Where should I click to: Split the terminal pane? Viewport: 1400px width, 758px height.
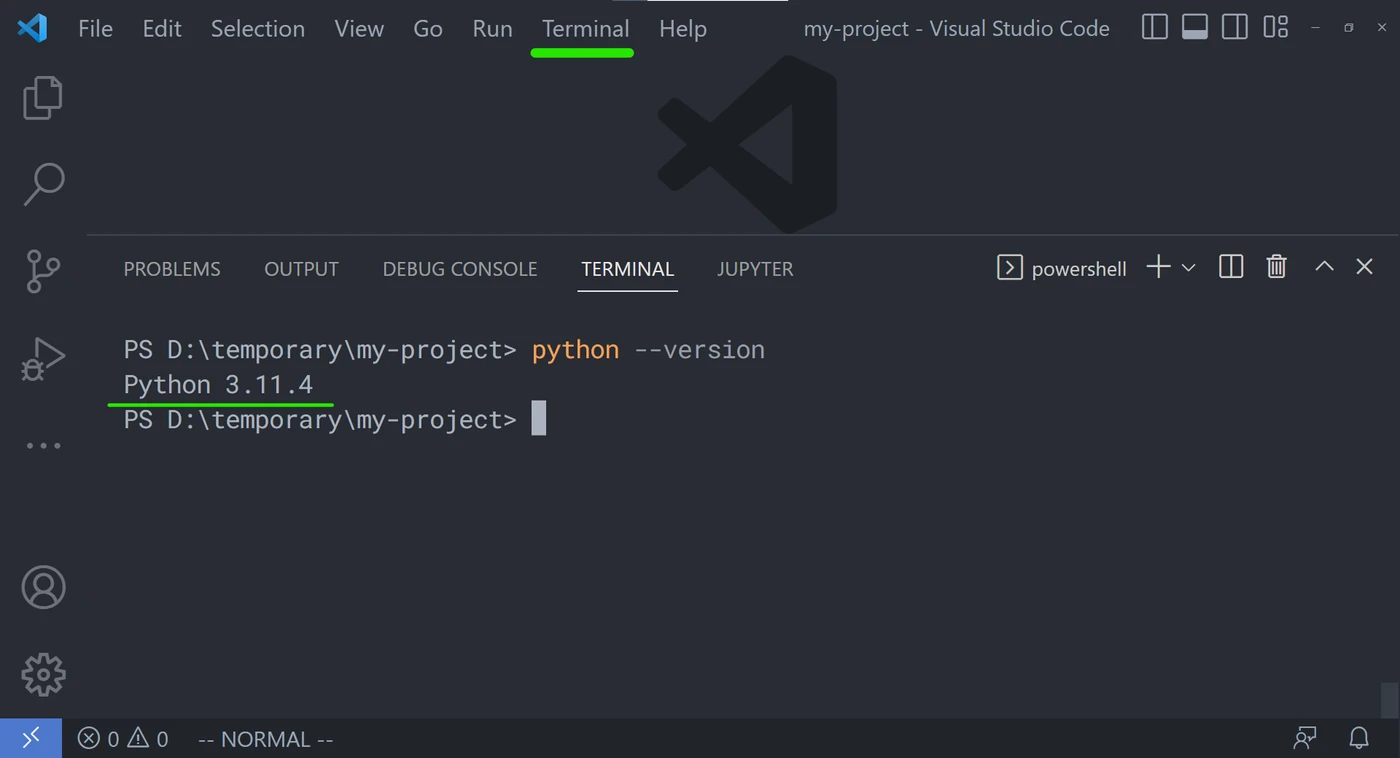1231,267
